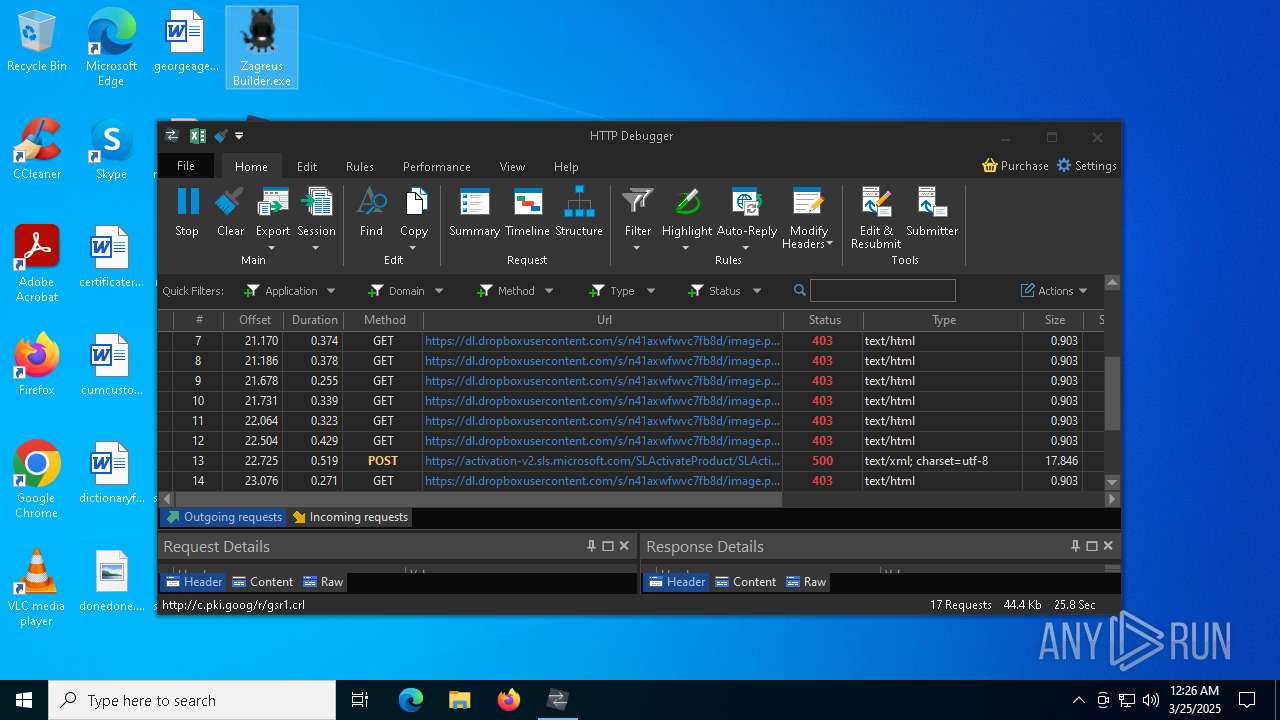This screenshot has height=720, width=1280.
Task: Open the Actions dropdown
Action: 1054,291
